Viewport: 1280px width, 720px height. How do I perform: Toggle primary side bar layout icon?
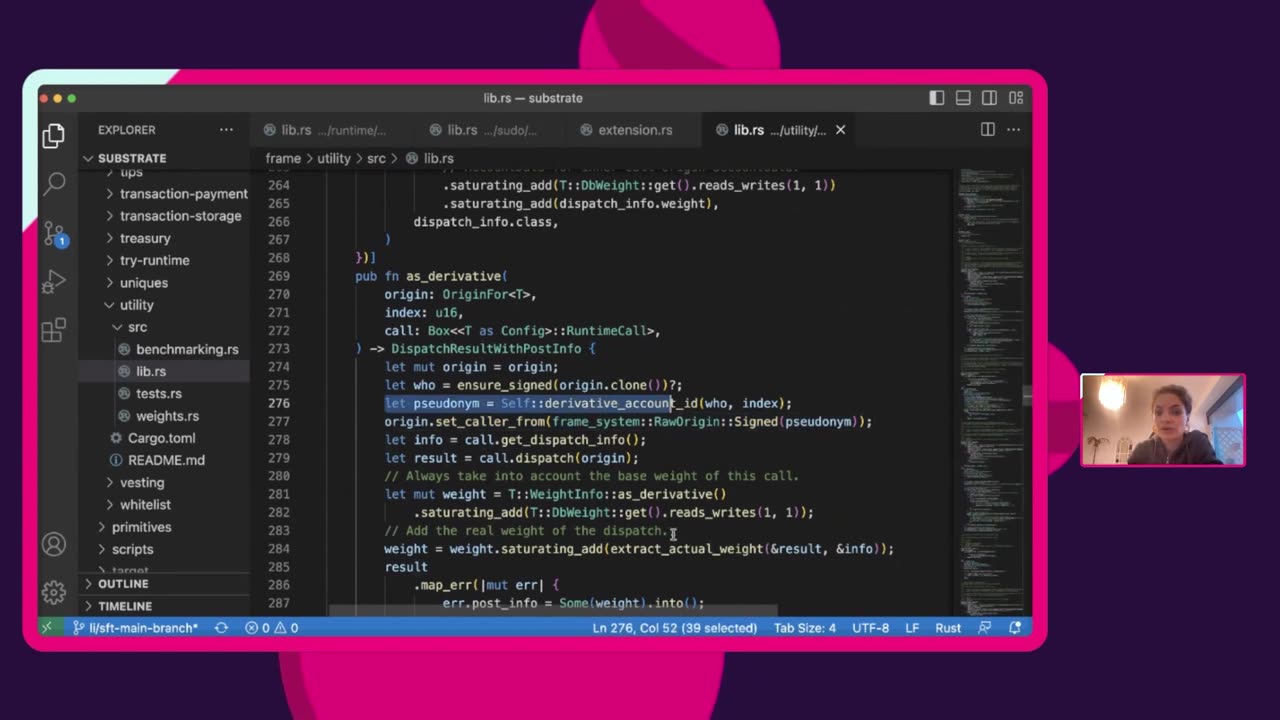936,98
